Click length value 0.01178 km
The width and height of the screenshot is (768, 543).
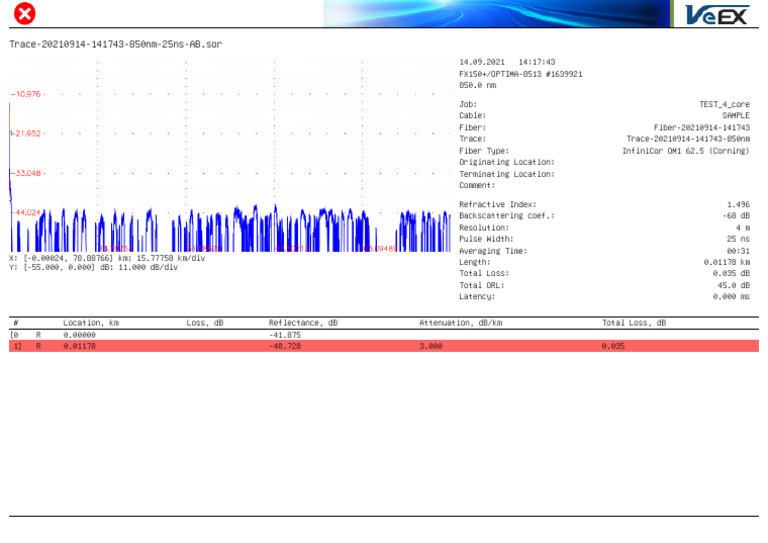click(x=727, y=262)
